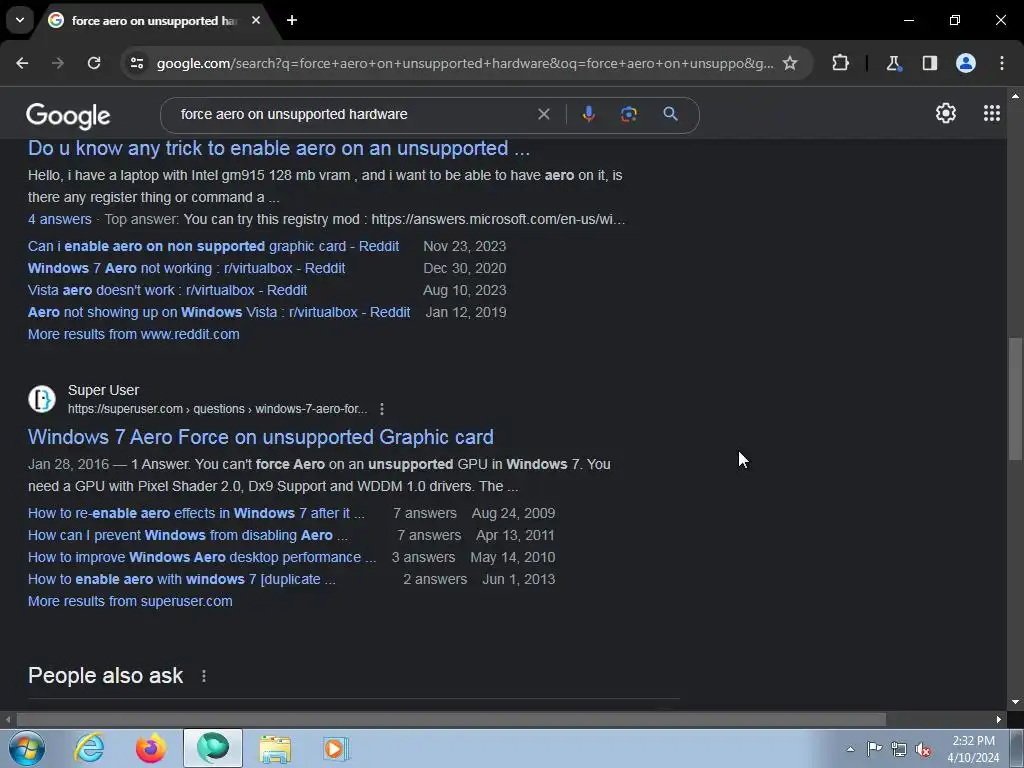Viewport: 1024px width, 768px height.
Task: Click the address bar URL
Action: coord(465,63)
